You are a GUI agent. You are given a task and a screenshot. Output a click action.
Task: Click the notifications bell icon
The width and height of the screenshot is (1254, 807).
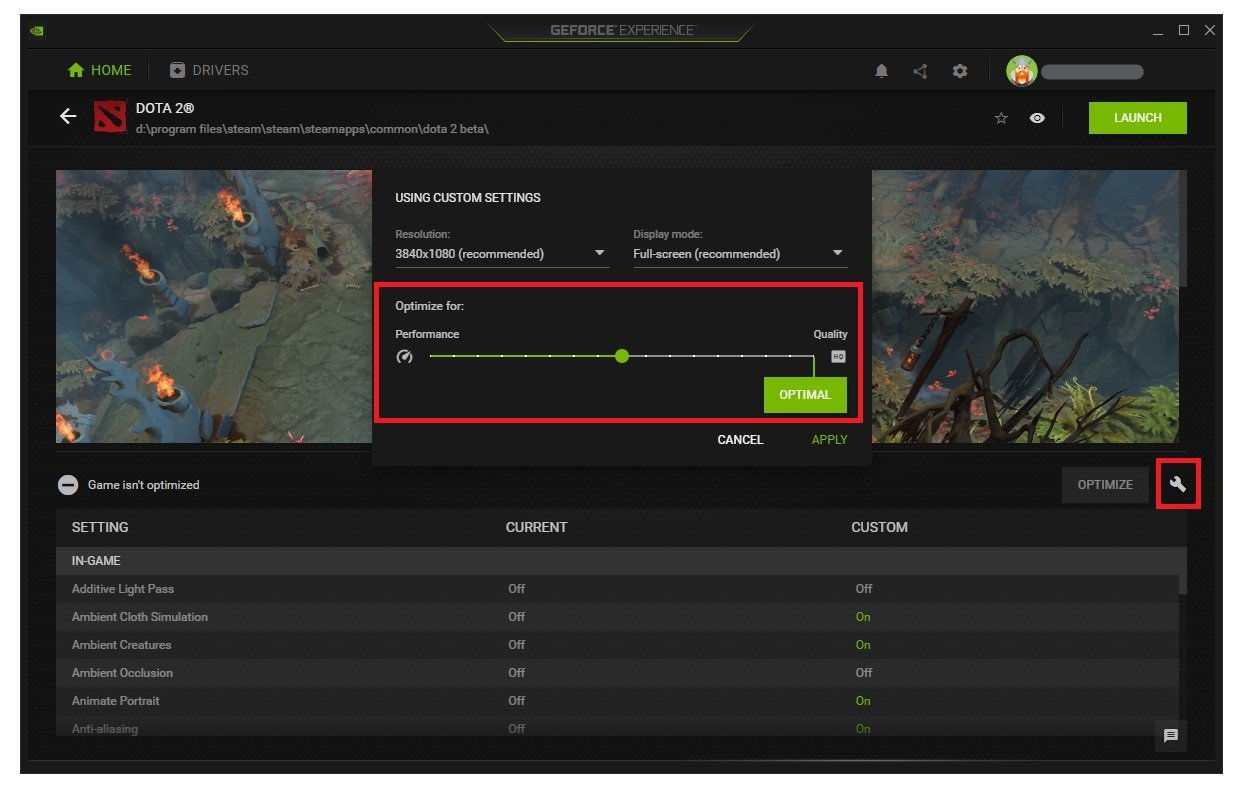881,71
